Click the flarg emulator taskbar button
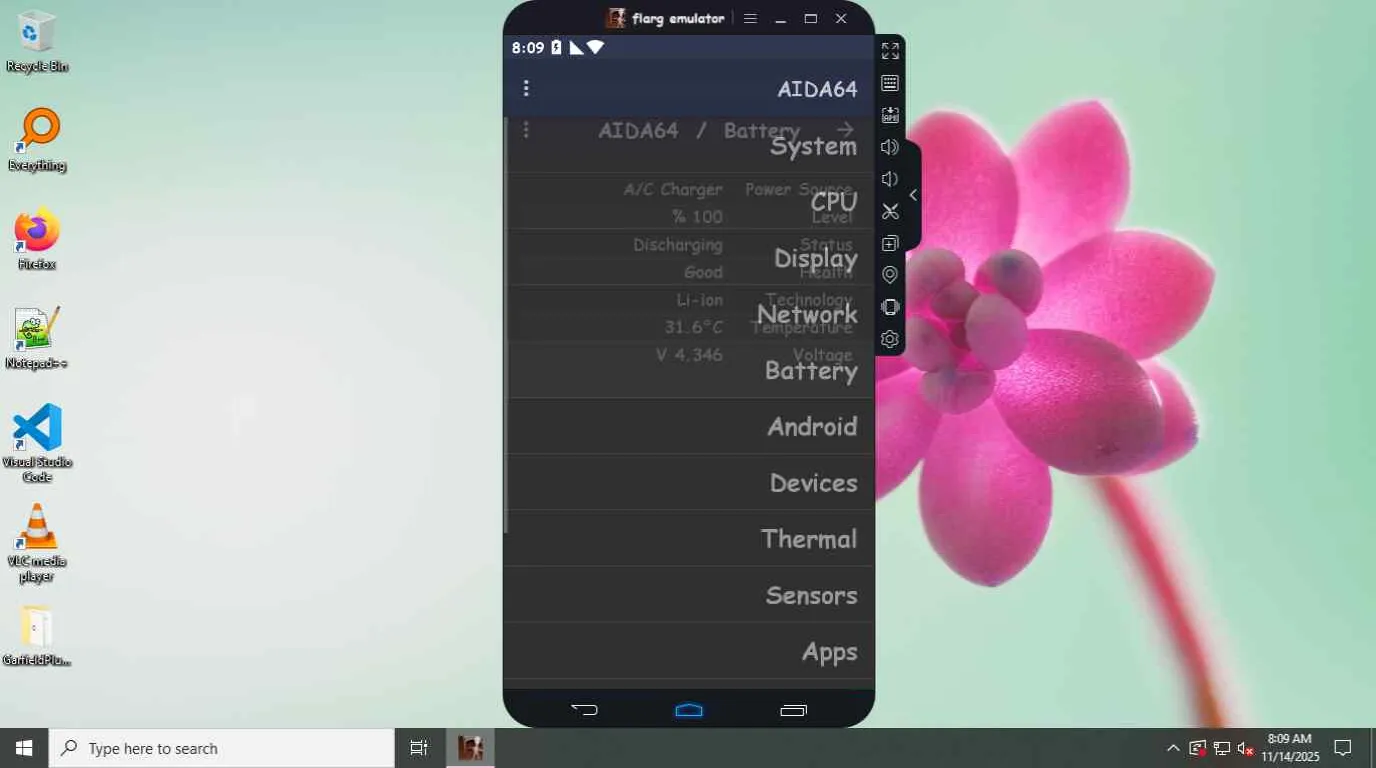Image resolution: width=1376 pixels, height=768 pixels. [x=470, y=748]
